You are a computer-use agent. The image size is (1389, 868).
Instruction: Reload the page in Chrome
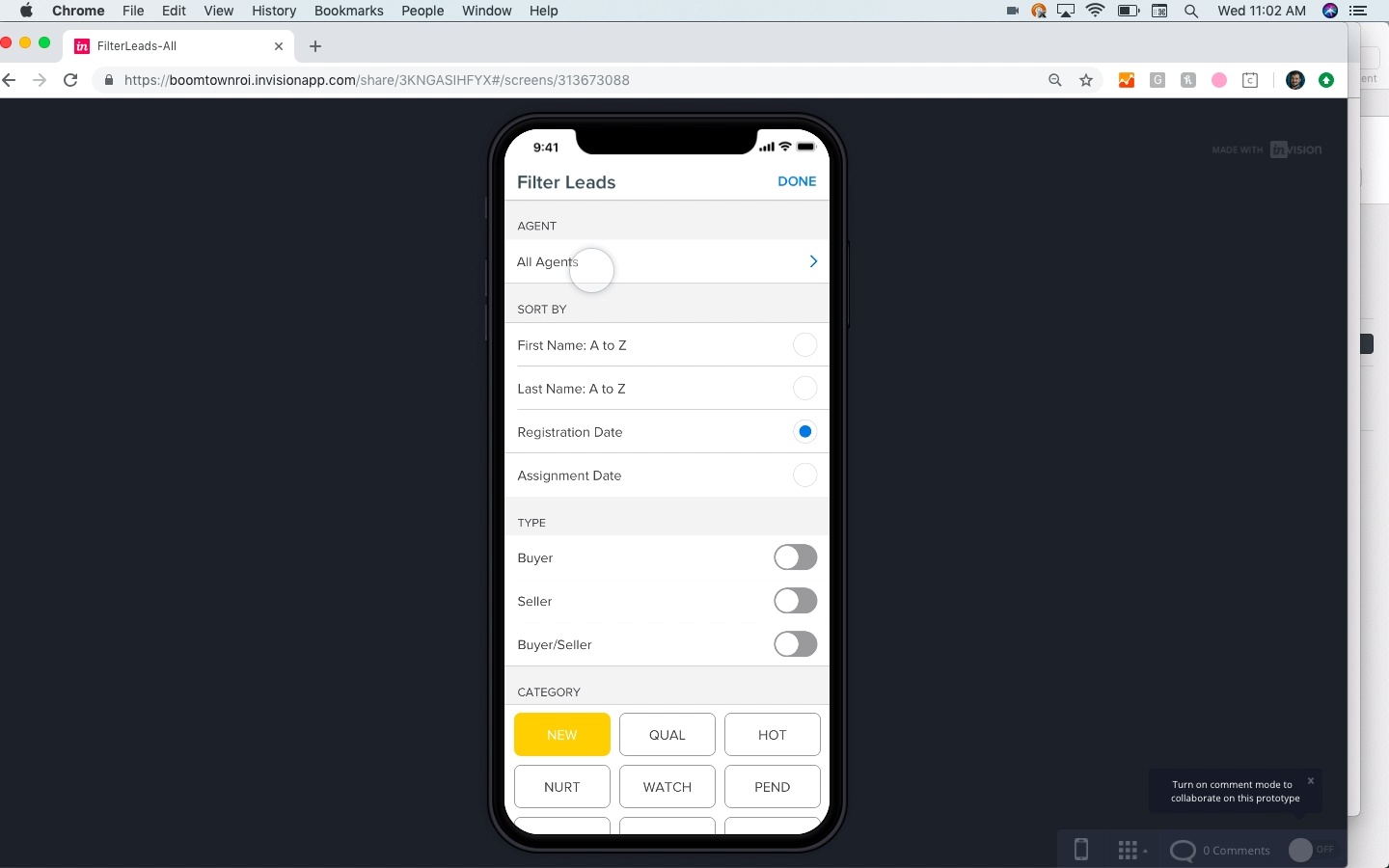[70, 80]
